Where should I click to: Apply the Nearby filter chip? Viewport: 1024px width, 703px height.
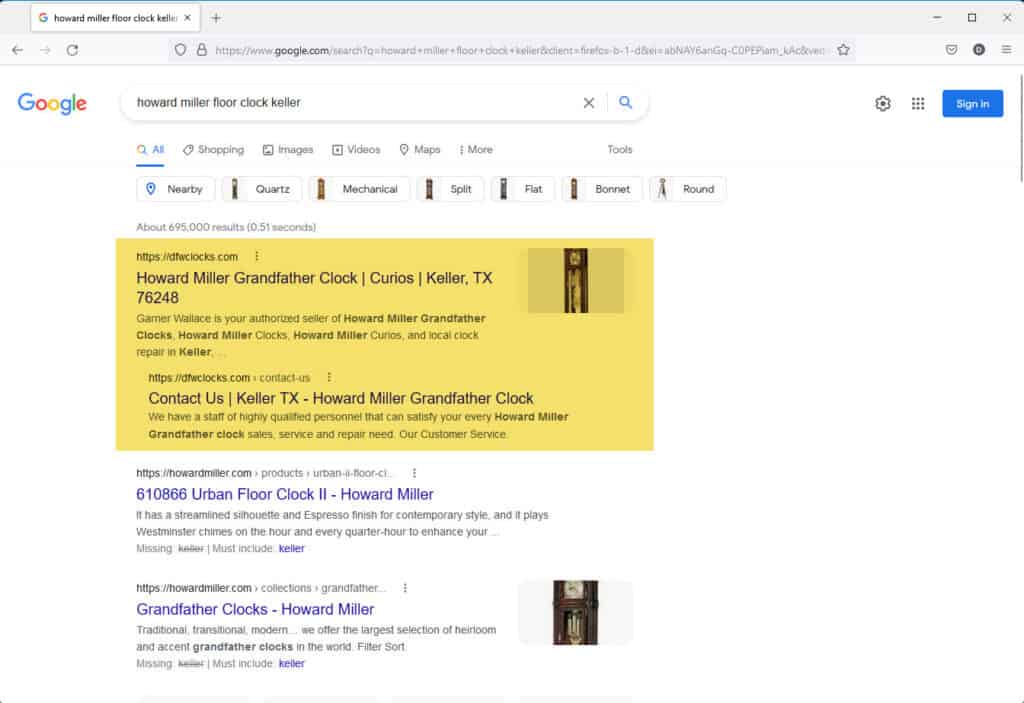(174, 189)
